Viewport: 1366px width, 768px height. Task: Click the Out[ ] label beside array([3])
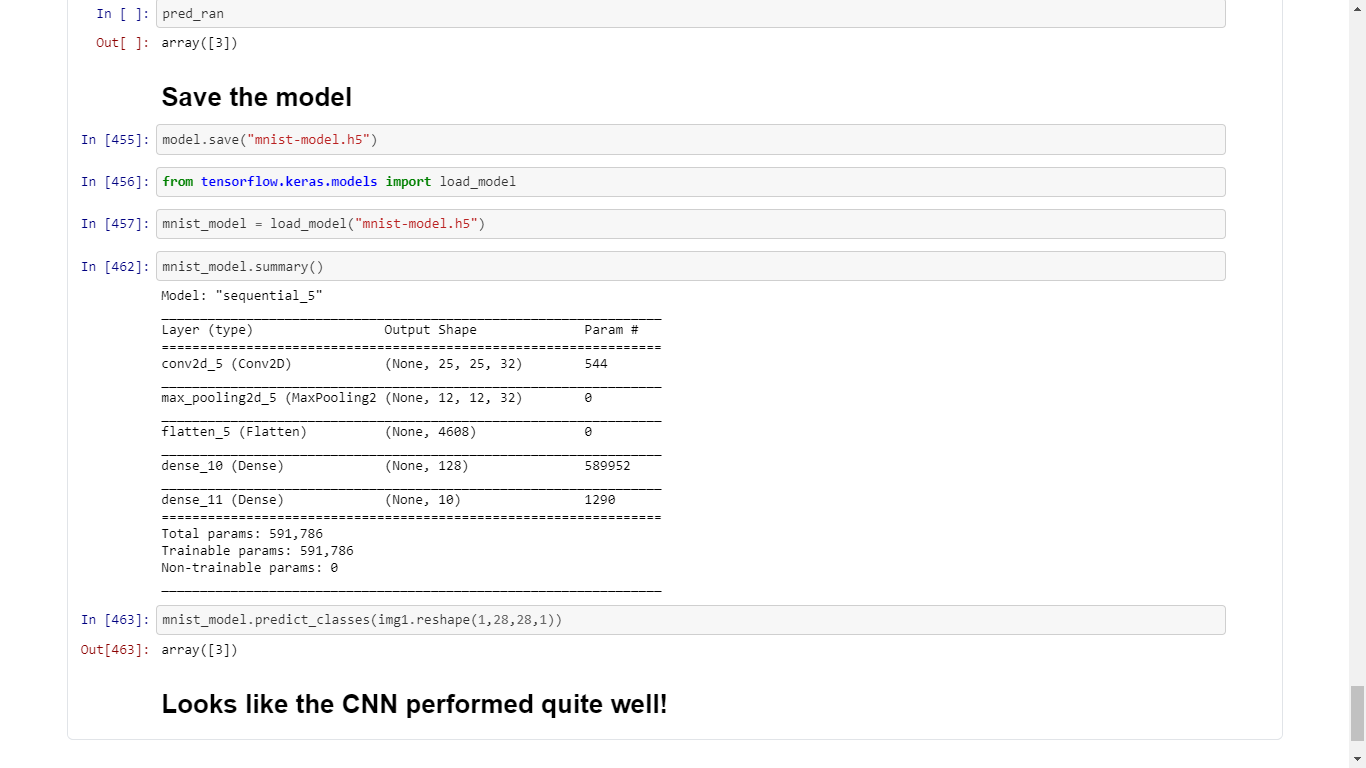[120, 43]
